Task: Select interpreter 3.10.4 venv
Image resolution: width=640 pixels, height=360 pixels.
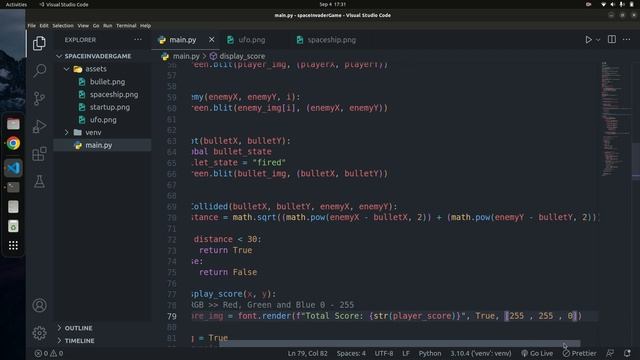Action: (x=480, y=353)
